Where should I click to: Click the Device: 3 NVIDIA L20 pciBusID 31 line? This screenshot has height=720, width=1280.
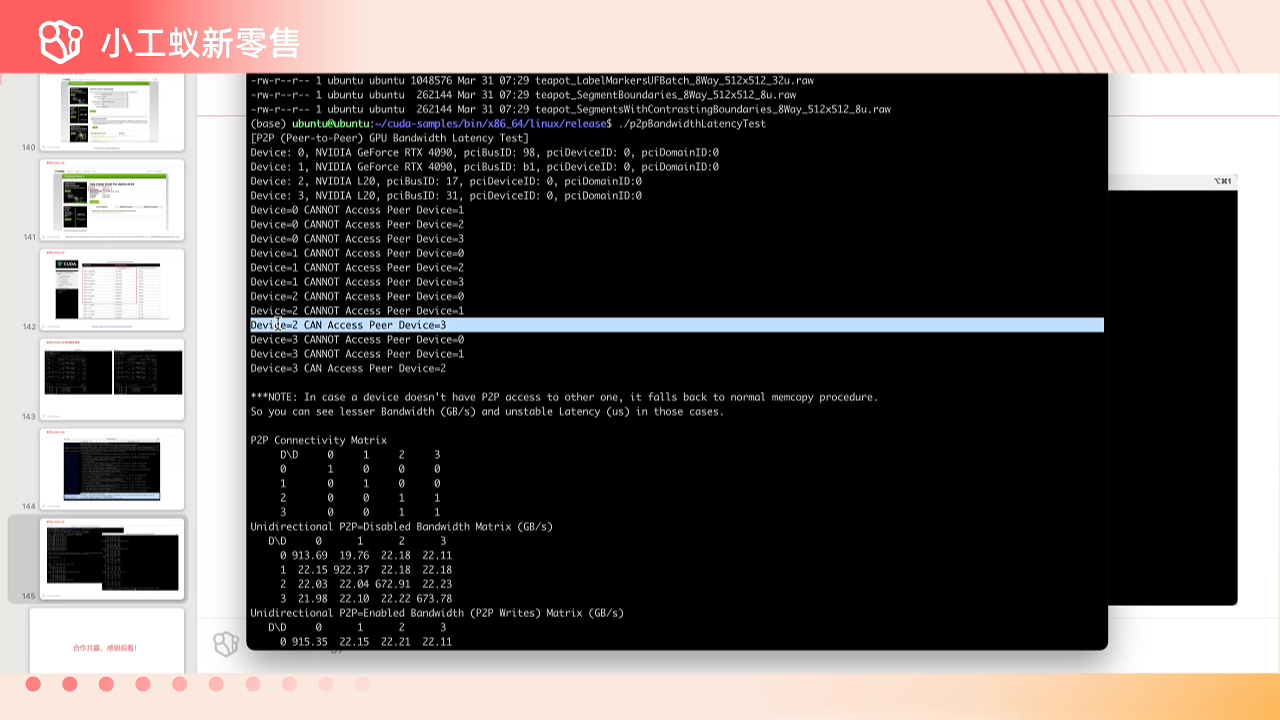point(446,196)
